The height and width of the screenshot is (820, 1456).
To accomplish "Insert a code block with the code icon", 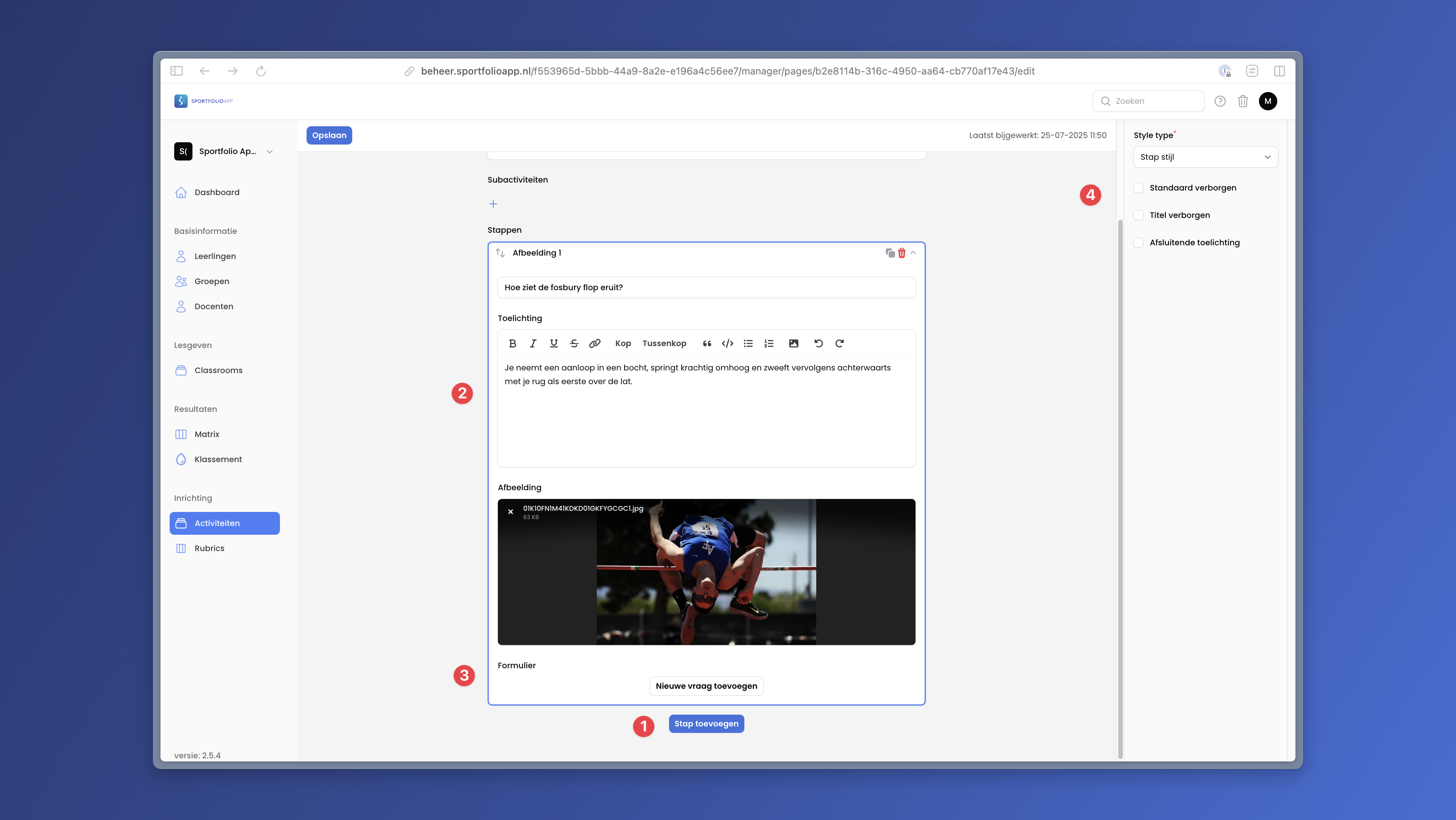I will click(728, 343).
